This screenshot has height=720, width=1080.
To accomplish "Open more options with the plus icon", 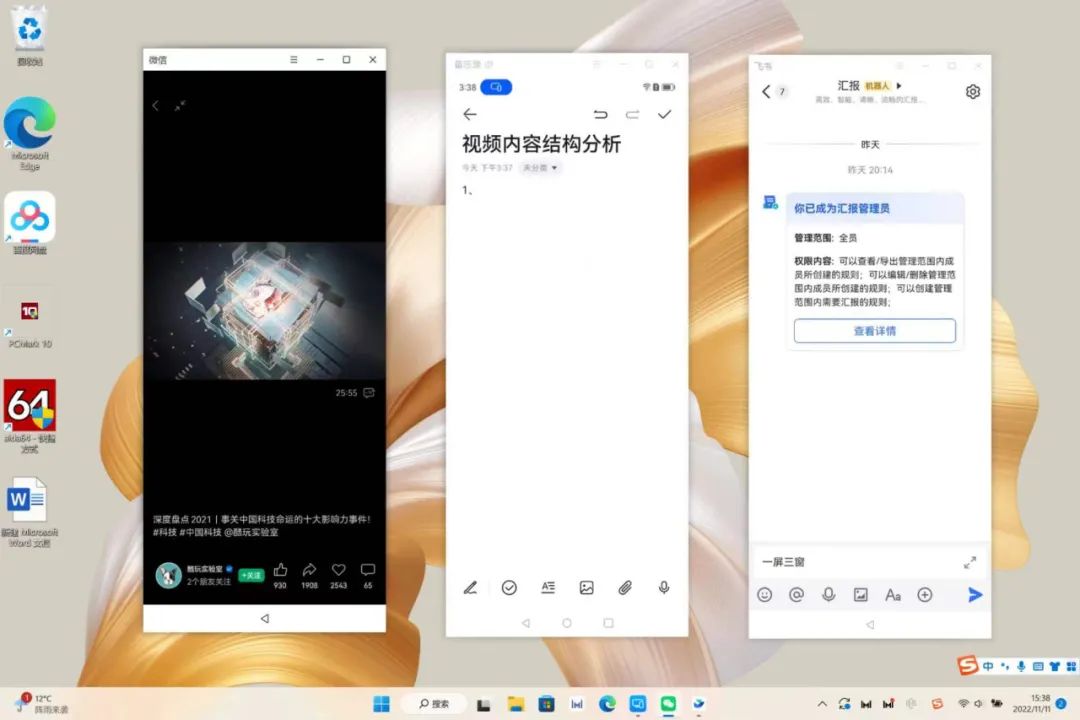I will (x=925, y=595).
